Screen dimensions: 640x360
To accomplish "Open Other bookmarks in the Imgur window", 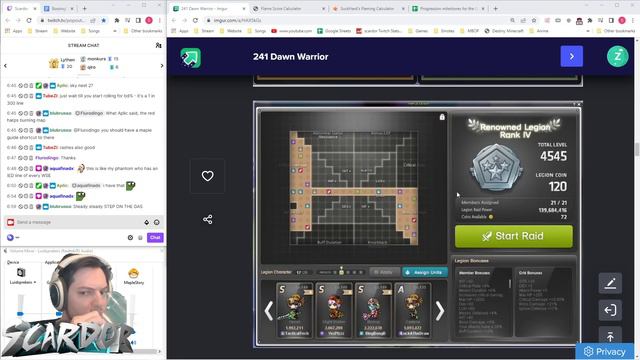I will 616,31.
